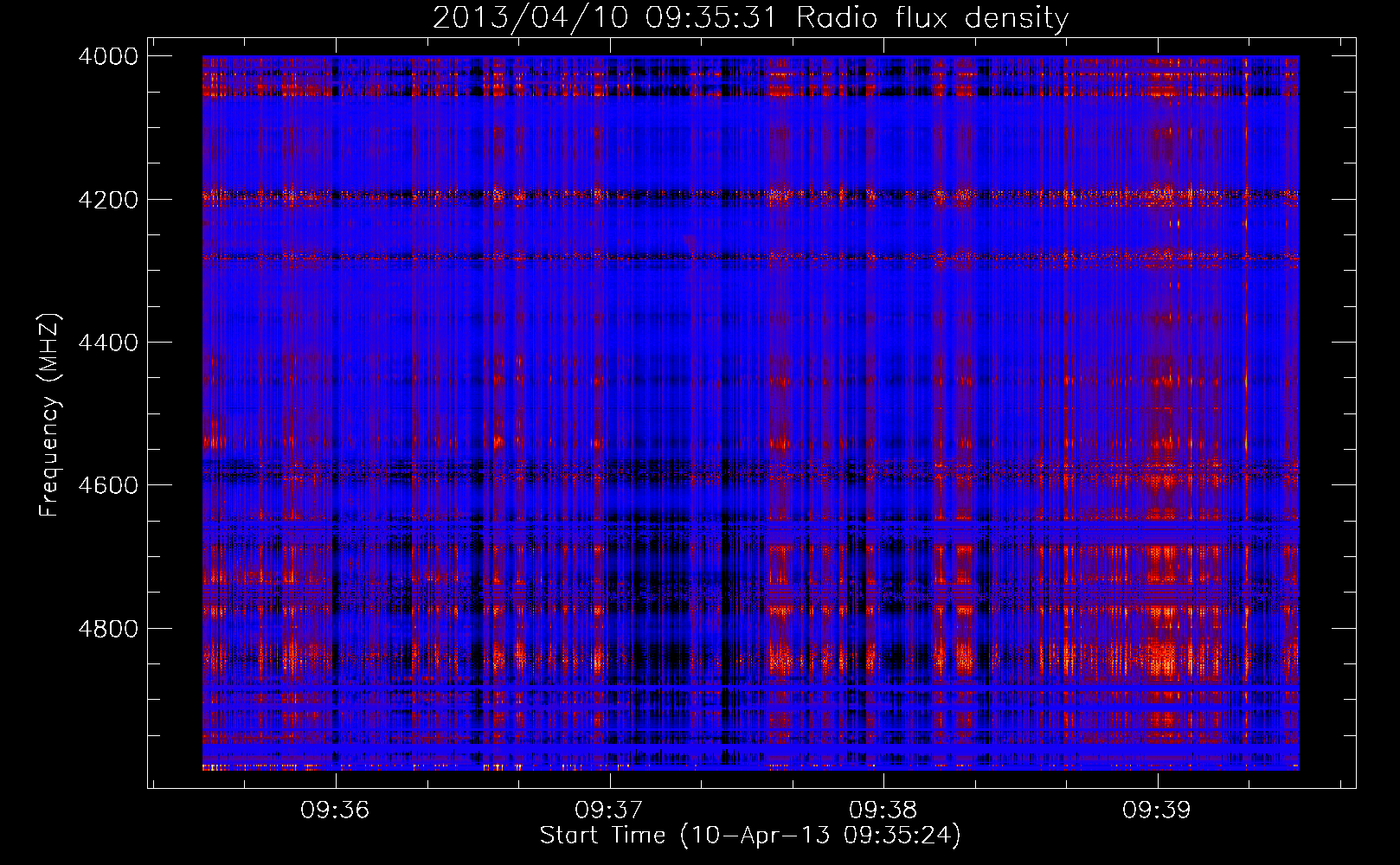The width and height of the screenshot is (1400, 865).
Task: Click the '4600' frequency axis label
Action: click(108, 485)
